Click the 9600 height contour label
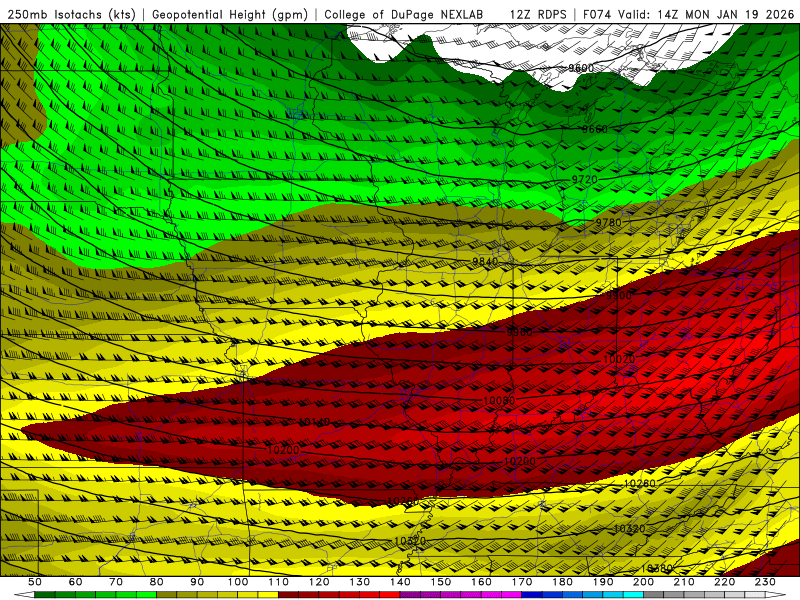The width and height of the screenshot is (800, 600). [x=581, y=68]
